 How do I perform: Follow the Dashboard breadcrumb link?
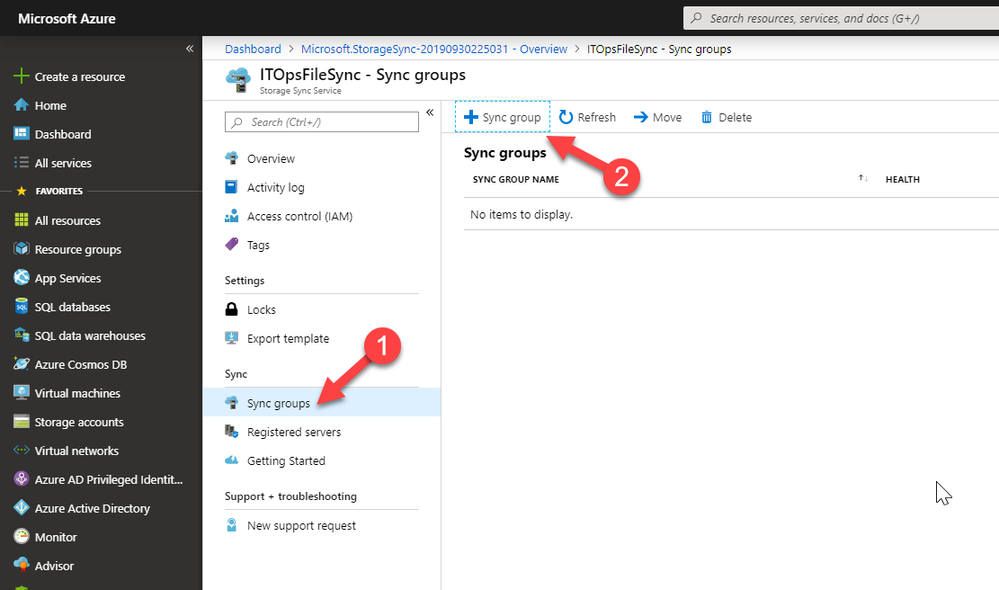[x=253, y=49]
